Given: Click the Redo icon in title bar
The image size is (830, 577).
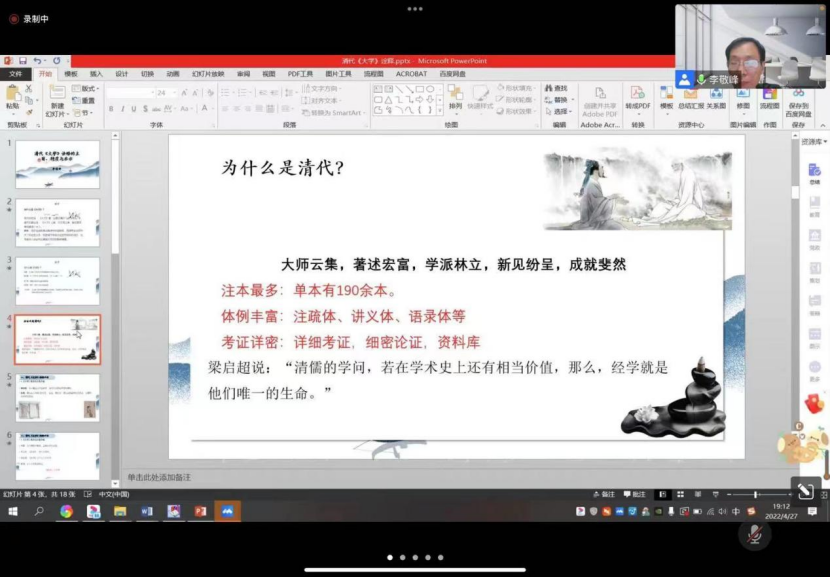Looking at the screenshot, I should [x=56, y=61].
